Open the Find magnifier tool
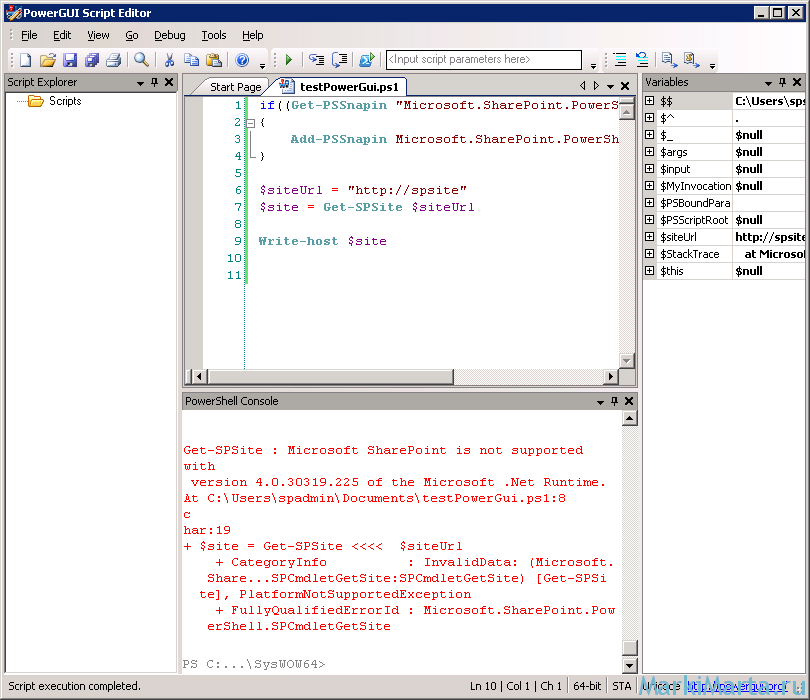Viewport: 810px width, 700px height. 141,60
